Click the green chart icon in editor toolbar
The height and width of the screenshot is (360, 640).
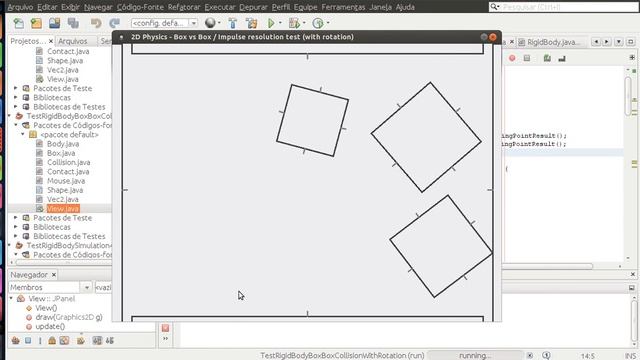pos(547,58)
